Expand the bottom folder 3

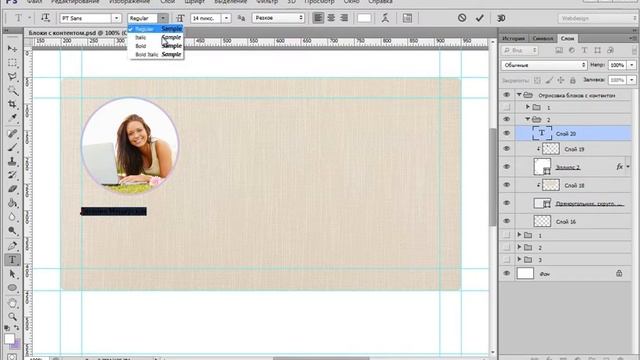[x=519, y=260]
